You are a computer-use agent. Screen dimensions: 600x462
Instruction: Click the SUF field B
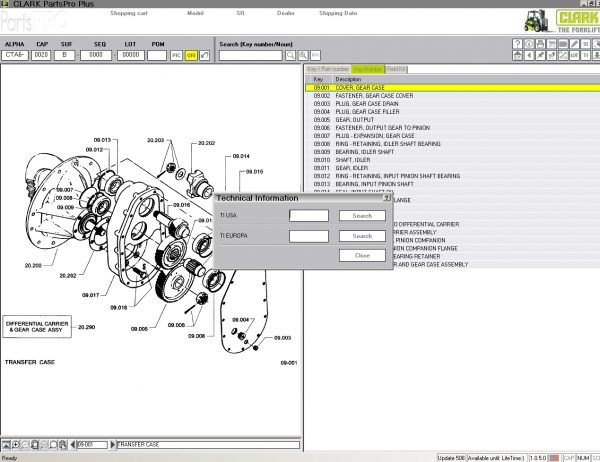click(x=64, y=55)
